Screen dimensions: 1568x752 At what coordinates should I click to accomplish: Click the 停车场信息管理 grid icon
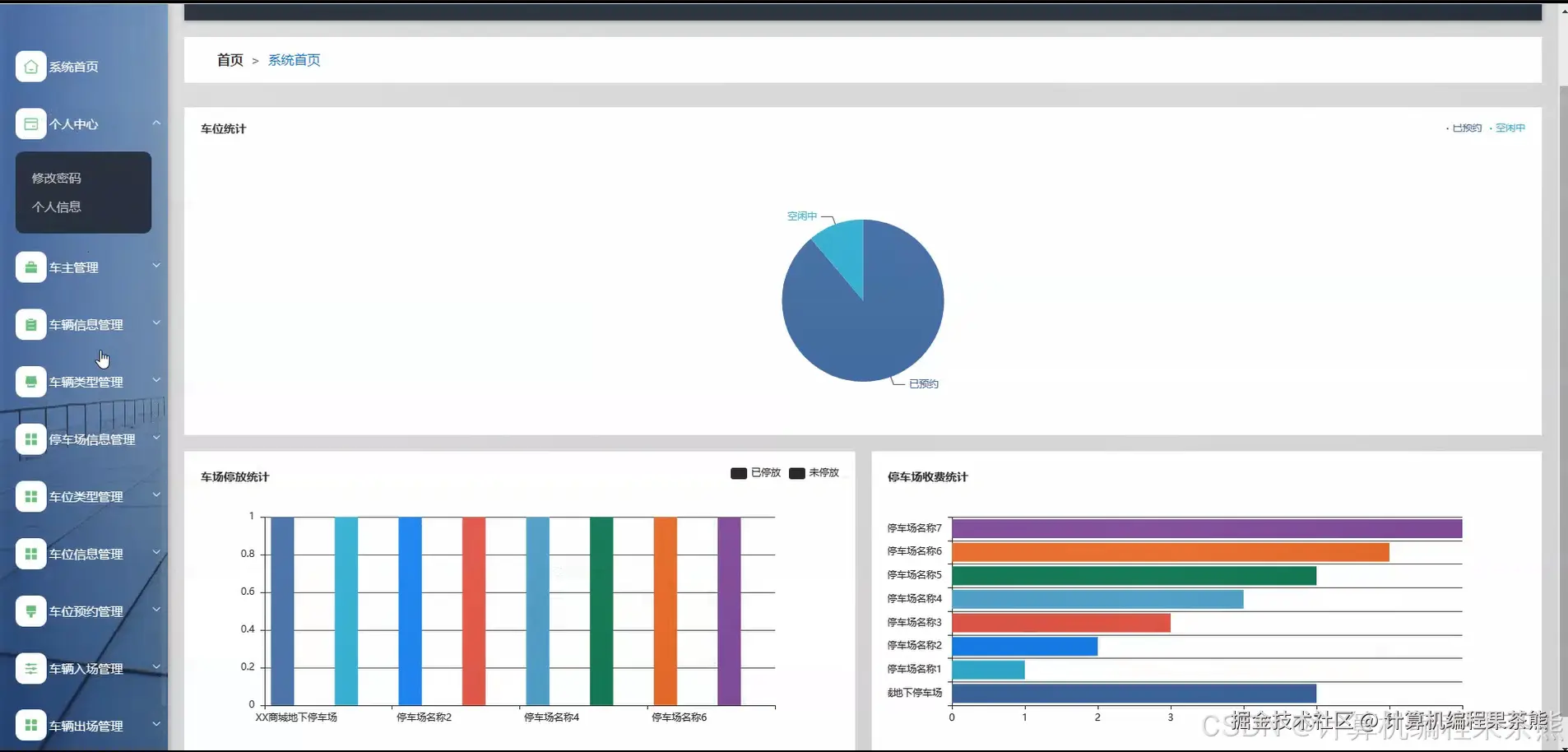point(30,439)
